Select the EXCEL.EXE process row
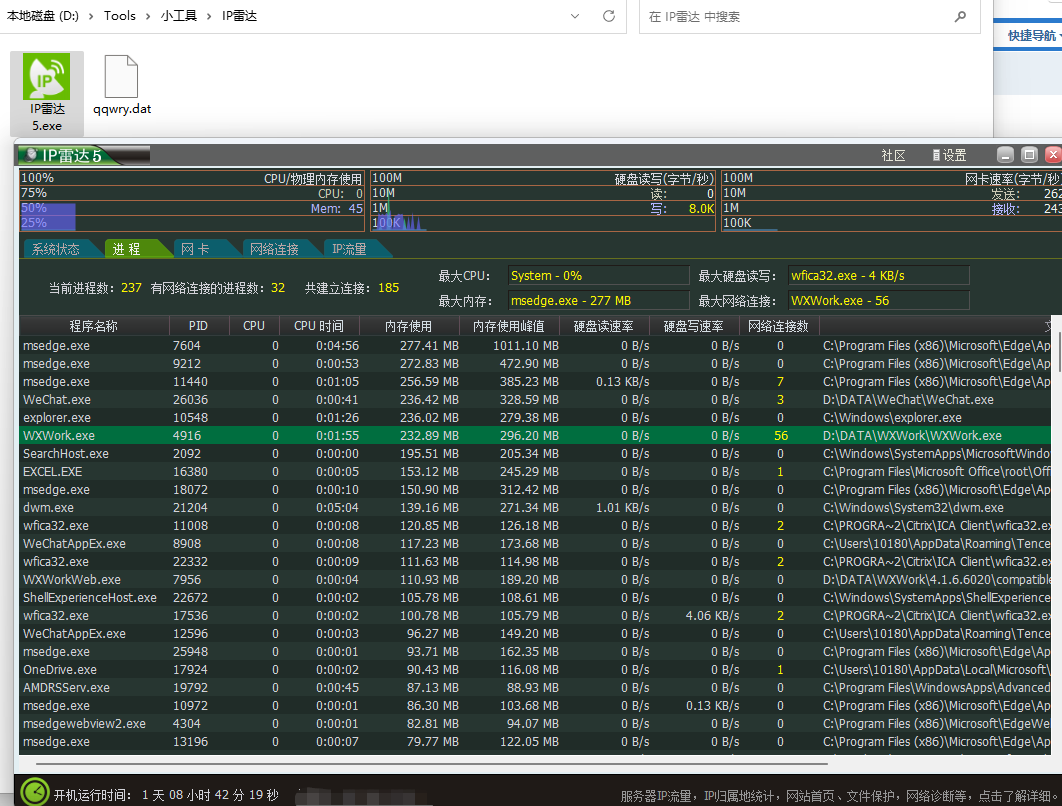Screen dimensions: 1062x806 [535, 471]
